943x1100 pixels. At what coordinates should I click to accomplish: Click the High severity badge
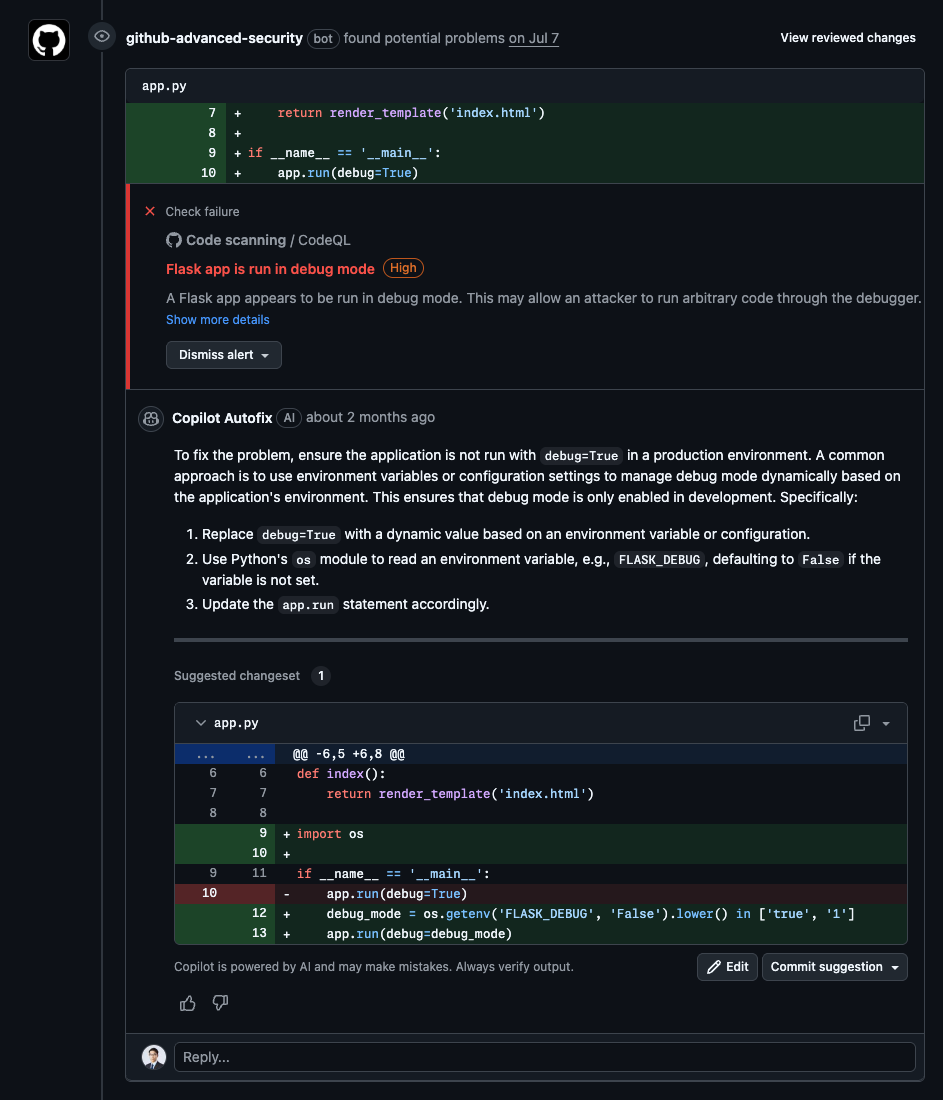[x=403, y=268]
